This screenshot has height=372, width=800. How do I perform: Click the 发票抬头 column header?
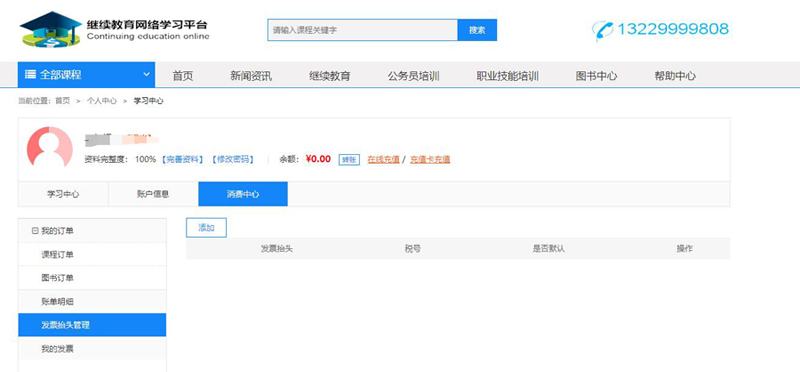click(277, 249)
